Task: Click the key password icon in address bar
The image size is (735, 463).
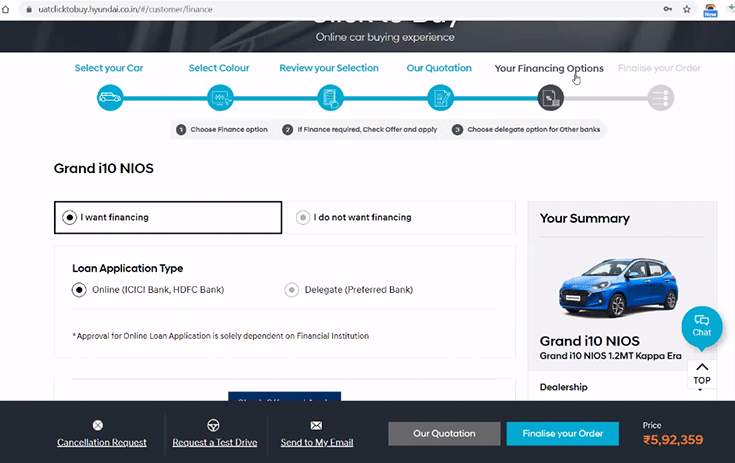Action: (x=668, y=9)
